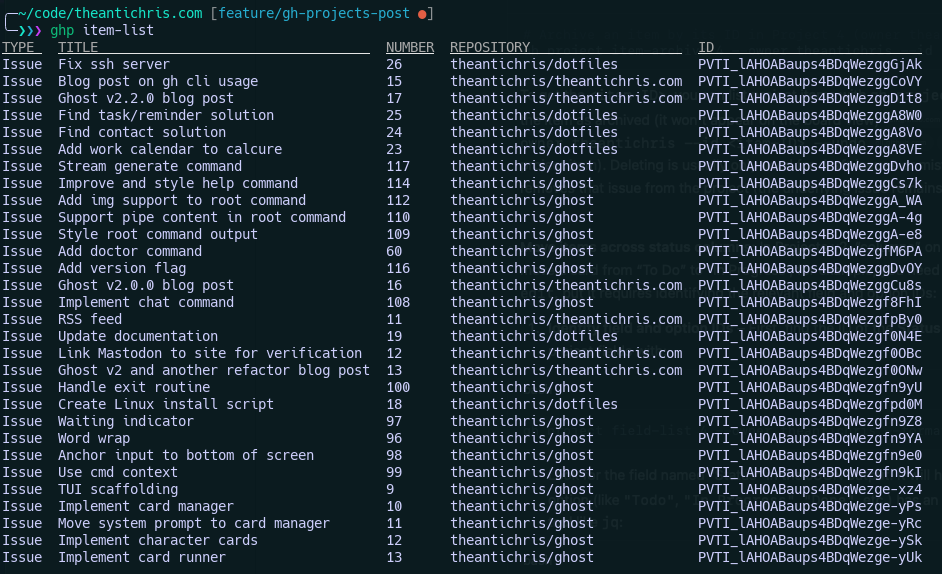Click the 'TUI scaffolding' issue title

click(118, 489)
